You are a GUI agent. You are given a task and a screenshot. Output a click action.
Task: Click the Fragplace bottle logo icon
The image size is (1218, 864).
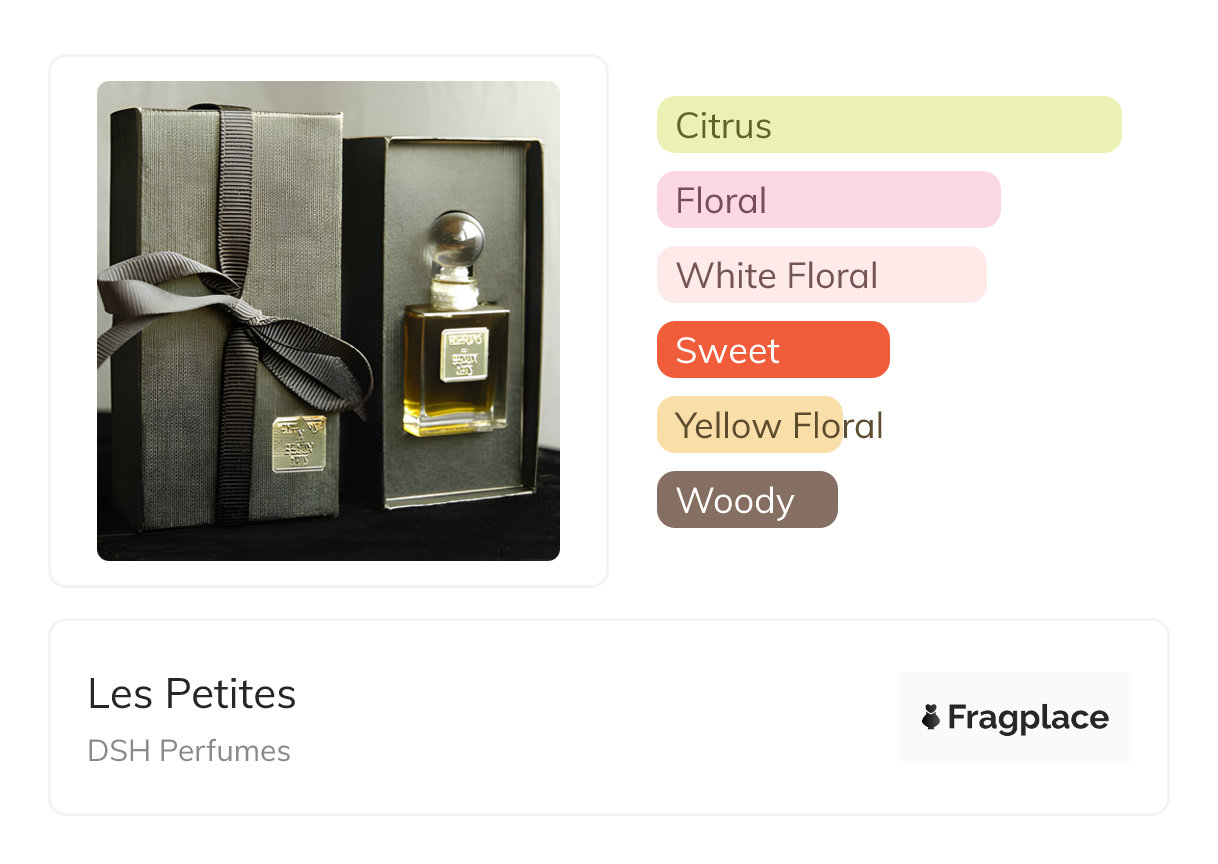931,717
